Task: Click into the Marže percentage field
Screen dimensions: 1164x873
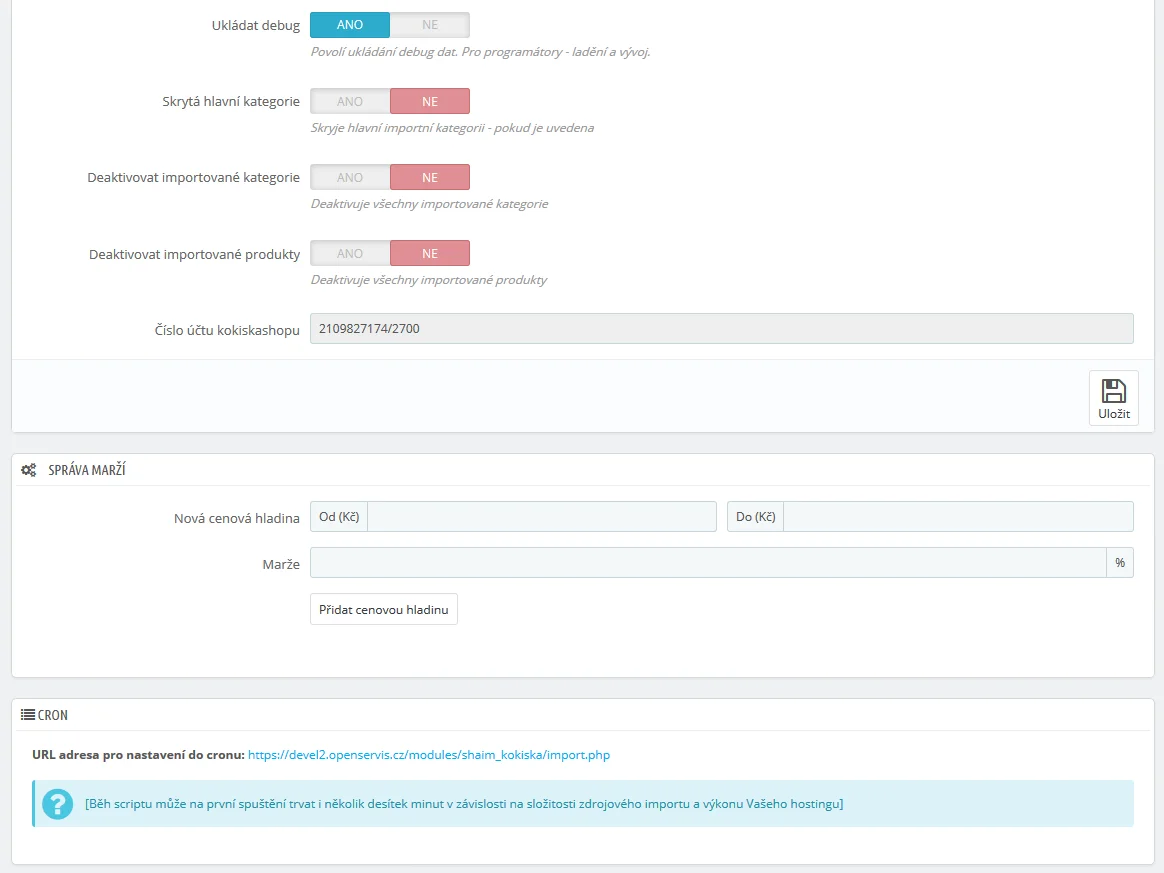Action: (707, 563)
